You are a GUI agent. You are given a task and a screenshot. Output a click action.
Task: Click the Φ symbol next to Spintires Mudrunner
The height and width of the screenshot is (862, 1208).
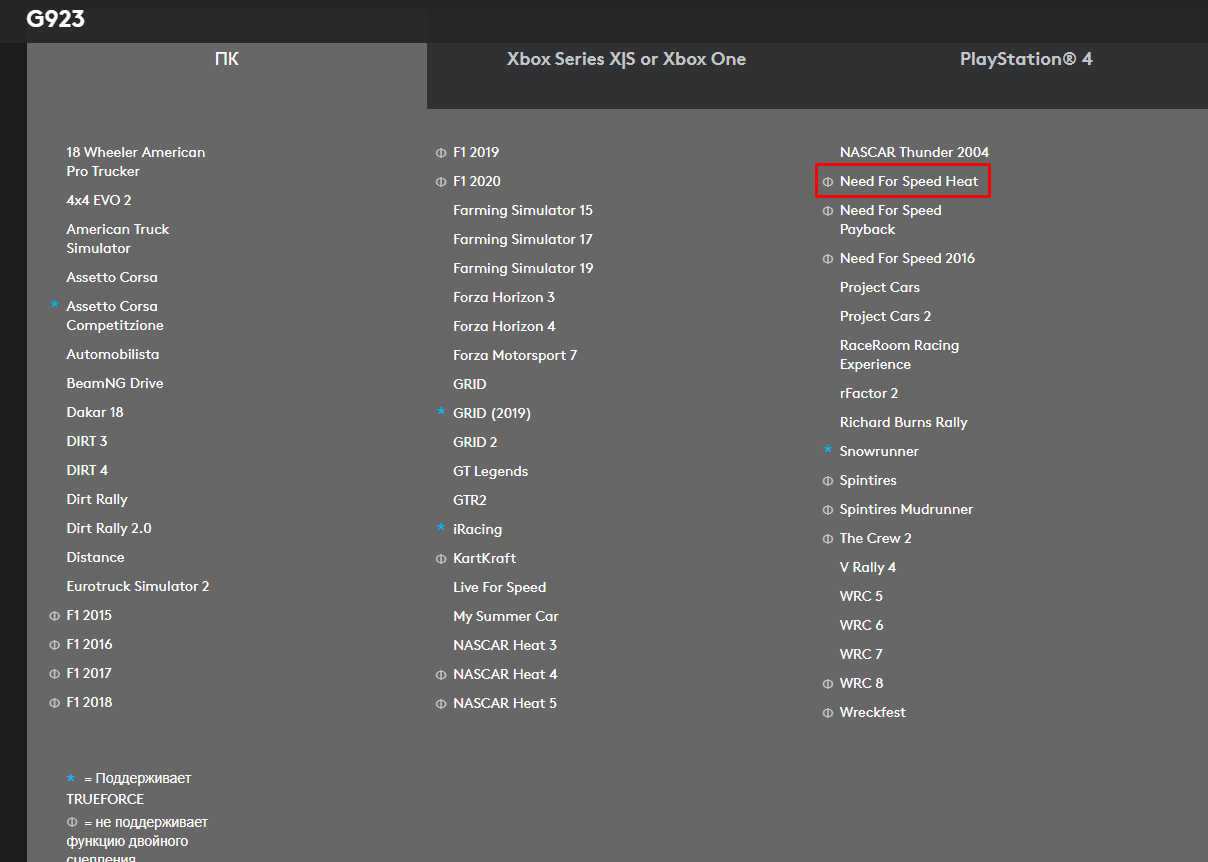(828, 510)
